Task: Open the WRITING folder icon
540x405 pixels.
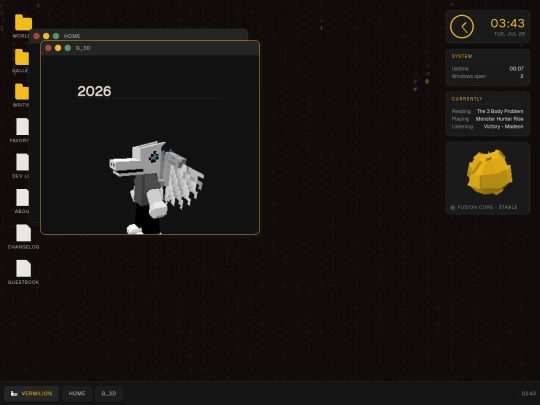Action: point(22,92)
